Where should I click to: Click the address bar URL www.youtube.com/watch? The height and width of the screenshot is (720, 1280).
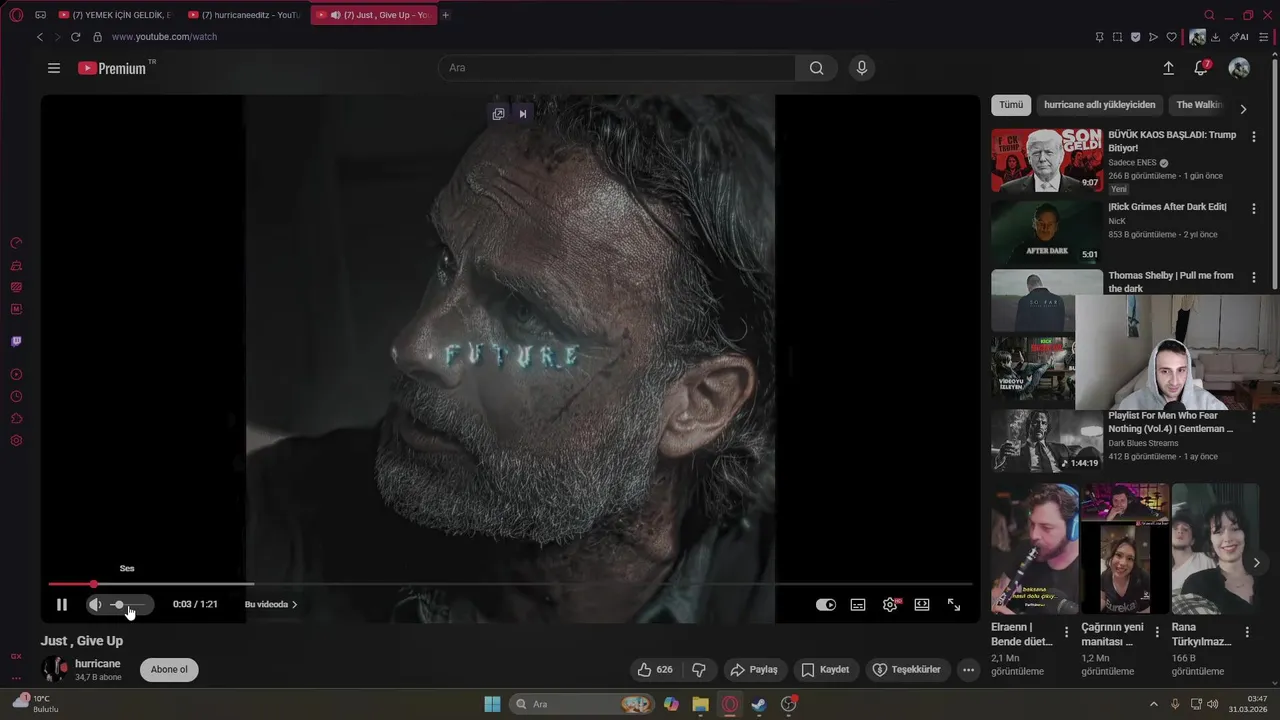pos(164,37)
